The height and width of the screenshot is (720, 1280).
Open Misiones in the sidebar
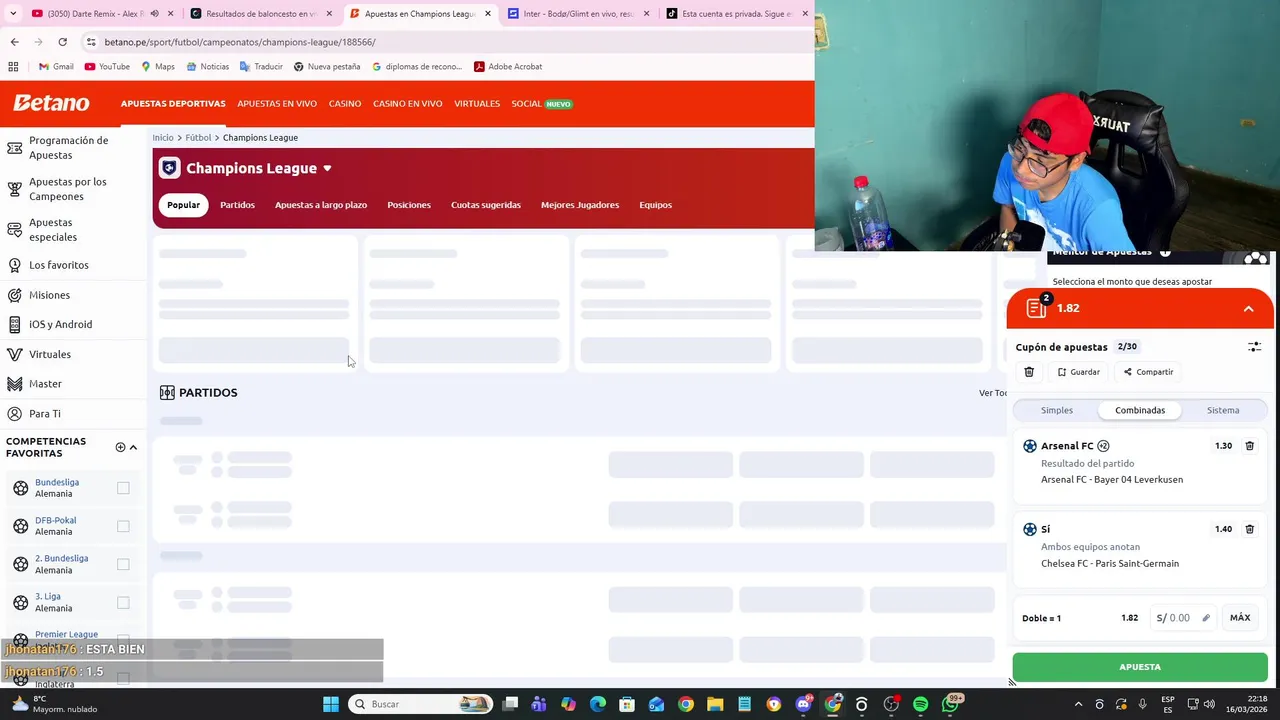[50, 295]
